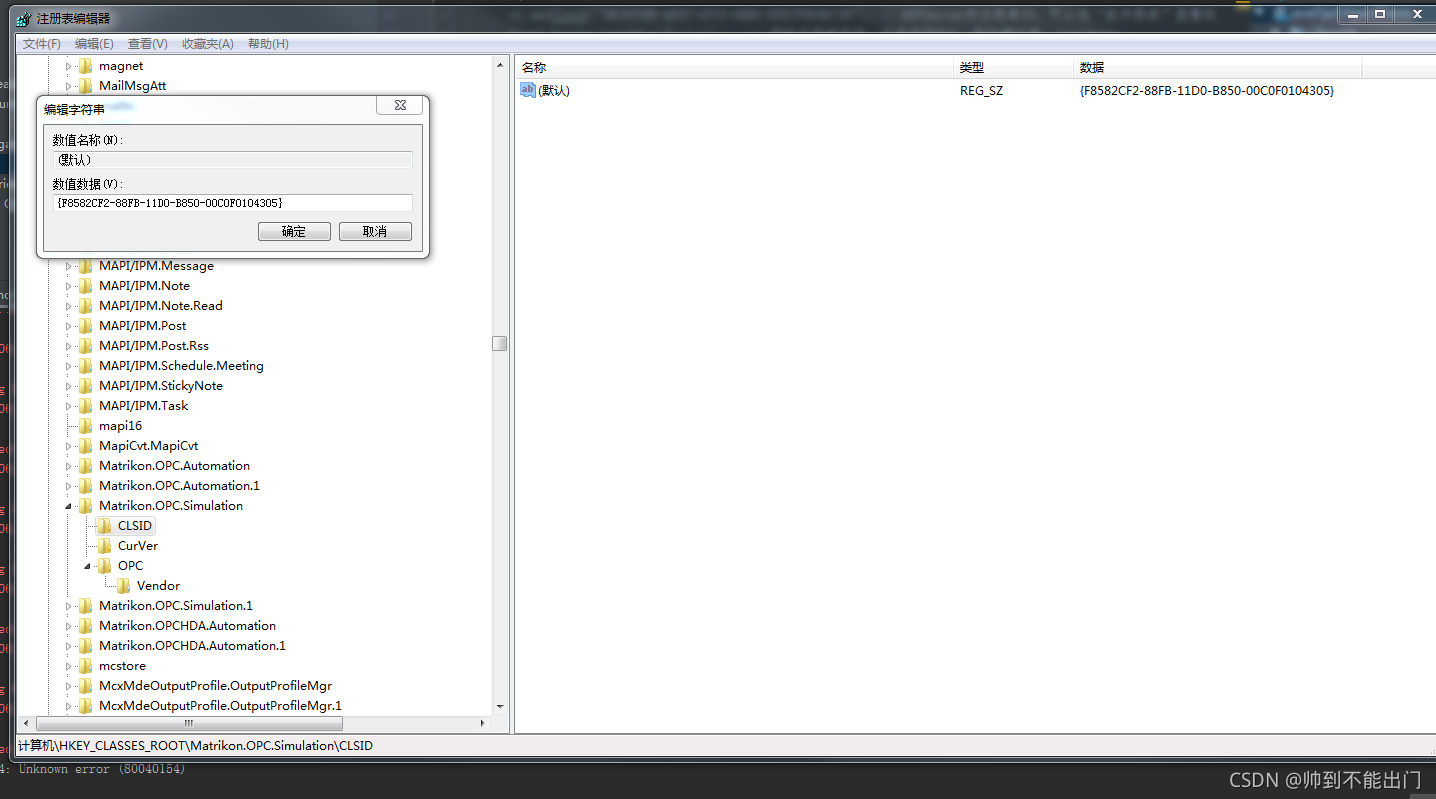
Task: Select the CLSID tree item
Action: 135,526
